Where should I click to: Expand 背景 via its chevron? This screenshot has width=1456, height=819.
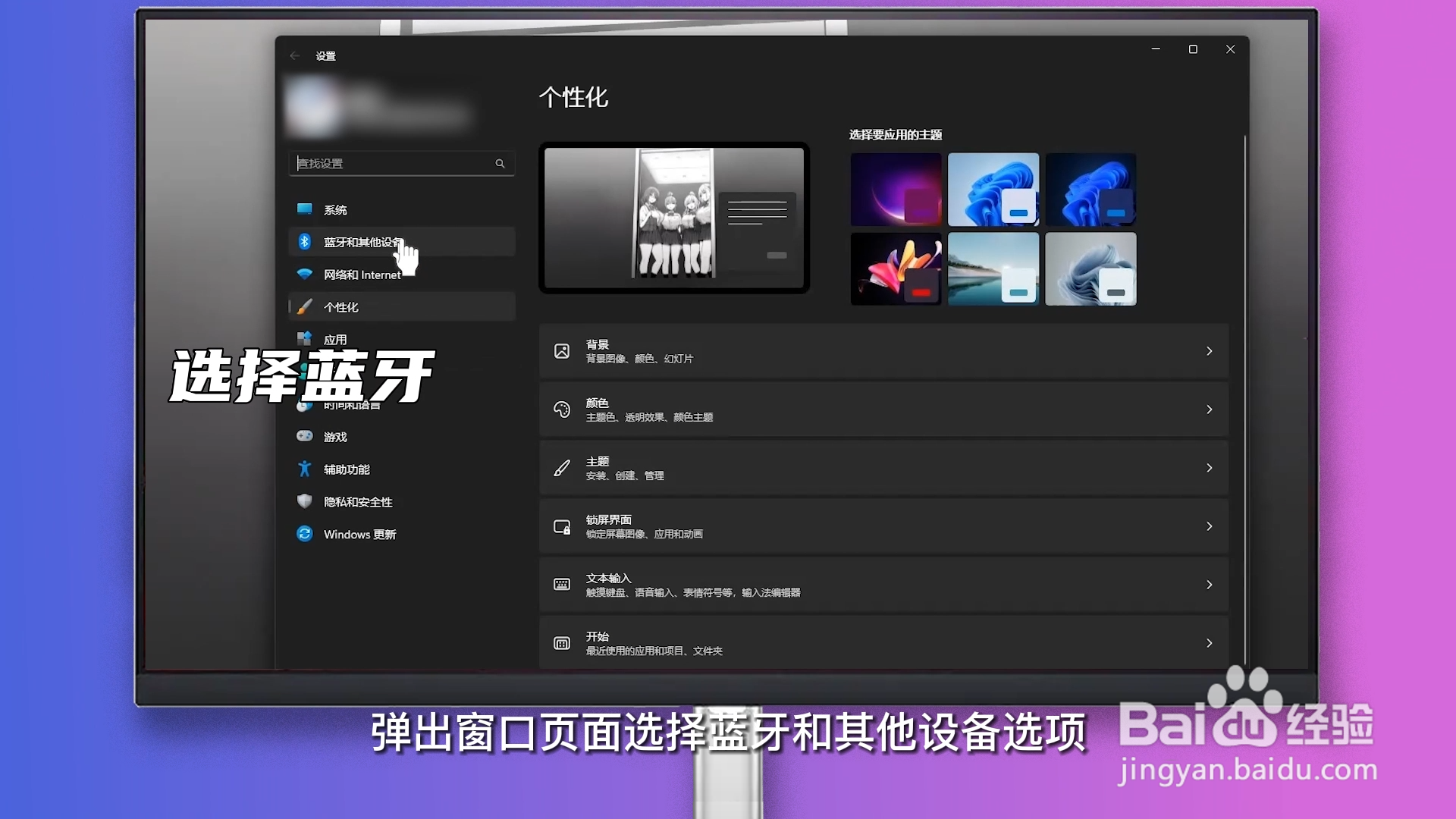[x=1210, y=351]
